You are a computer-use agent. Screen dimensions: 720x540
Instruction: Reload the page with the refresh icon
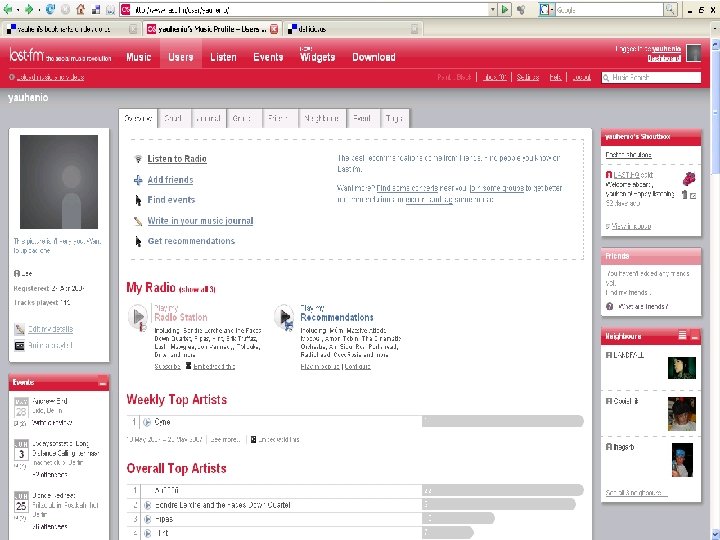(x=51, y=9)
